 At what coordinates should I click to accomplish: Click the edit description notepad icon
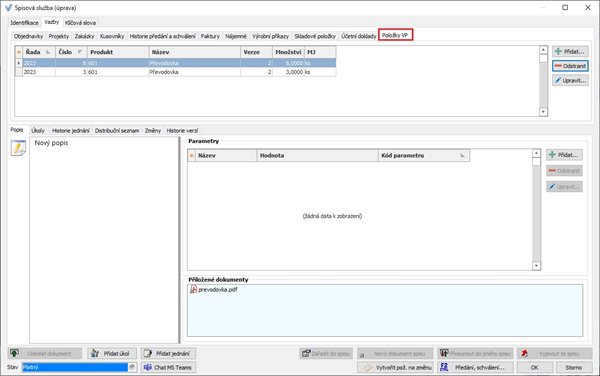(x=18, y=148)
